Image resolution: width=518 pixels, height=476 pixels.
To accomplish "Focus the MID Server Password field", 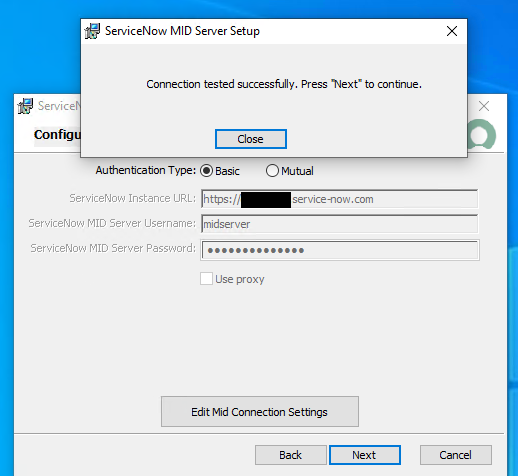I will (x=340, y=250).
